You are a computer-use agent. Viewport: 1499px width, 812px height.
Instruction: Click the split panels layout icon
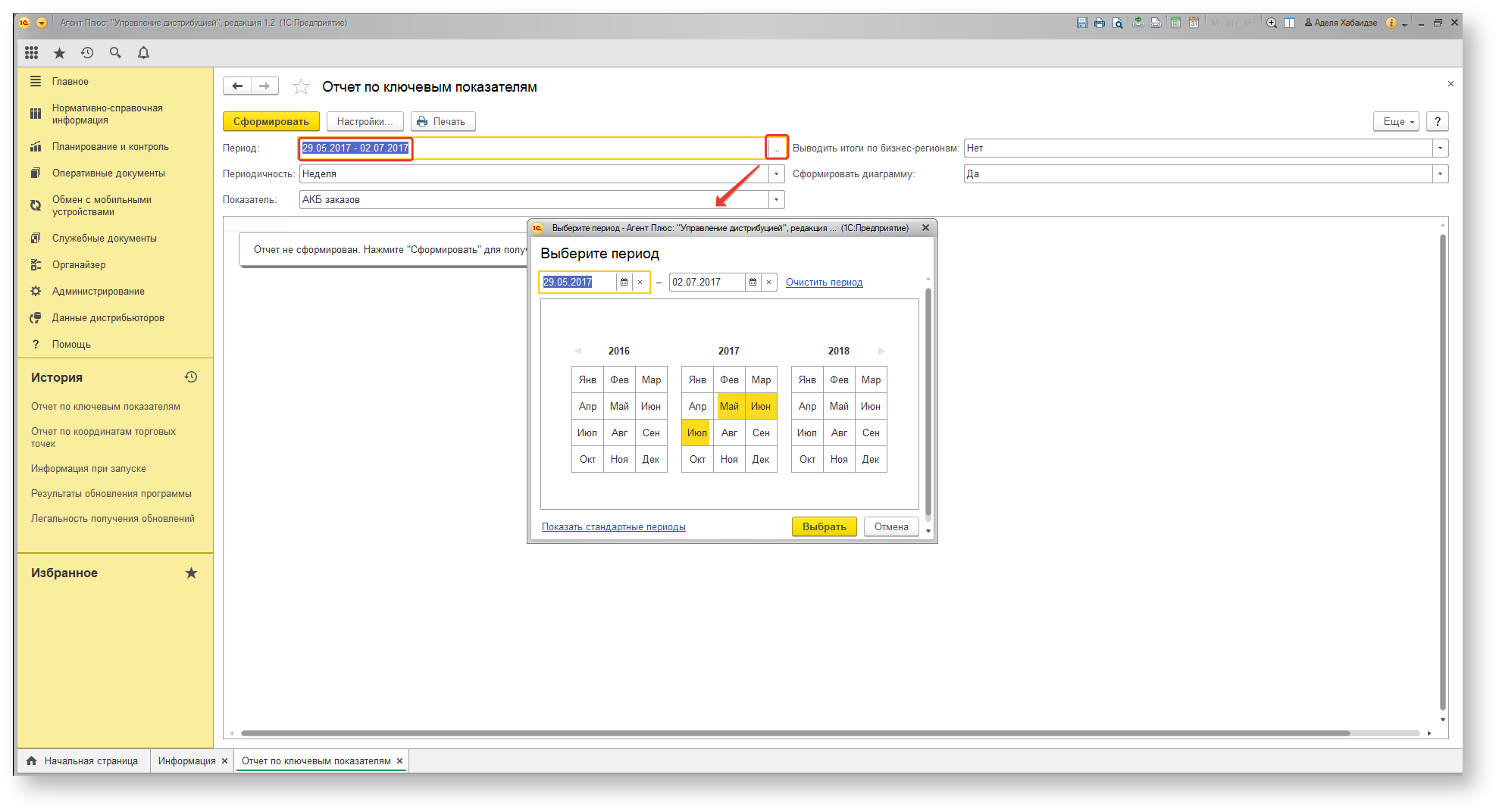coord(1289,23)
